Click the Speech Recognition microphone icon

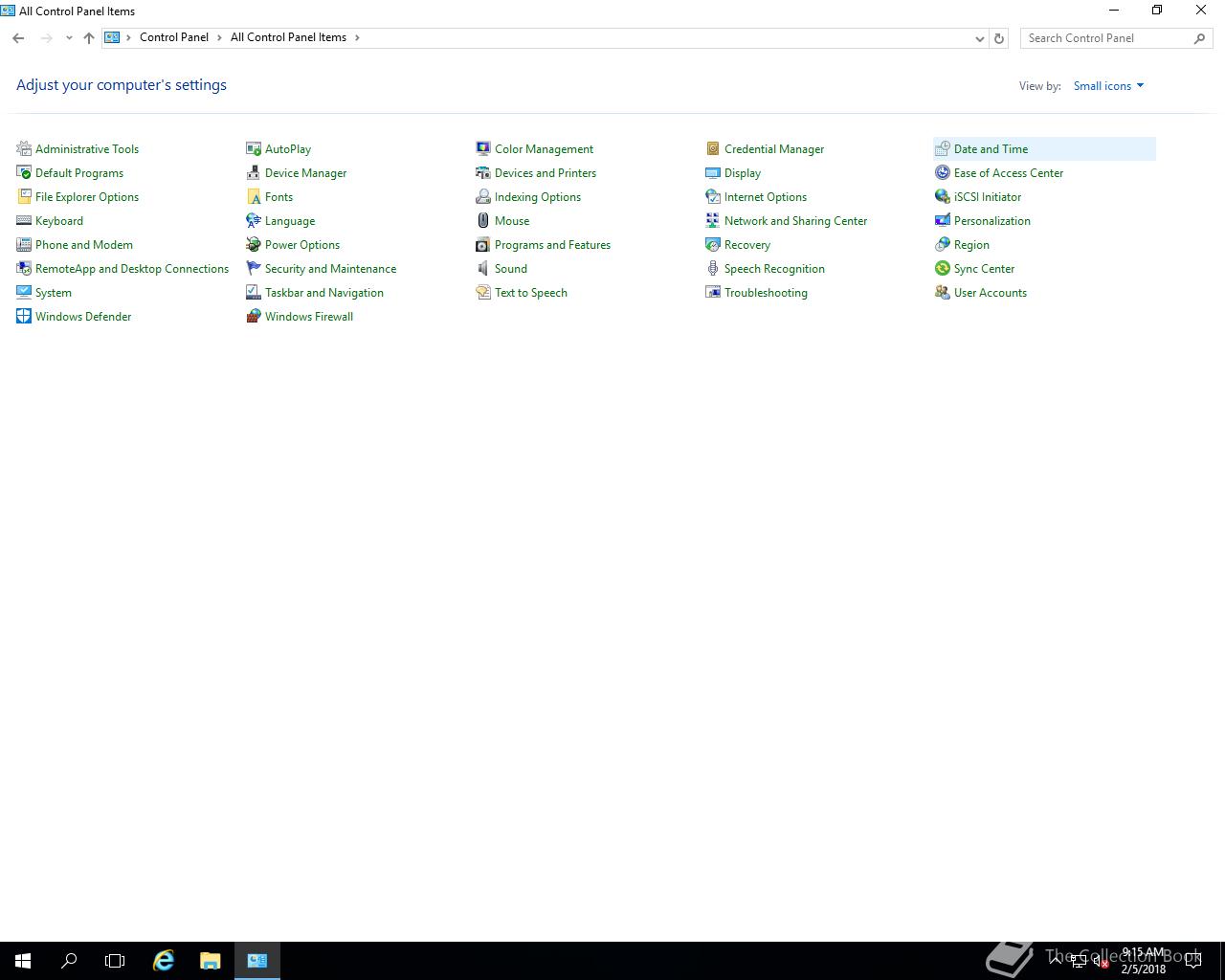pyautogui.click(x=713, y=268)
